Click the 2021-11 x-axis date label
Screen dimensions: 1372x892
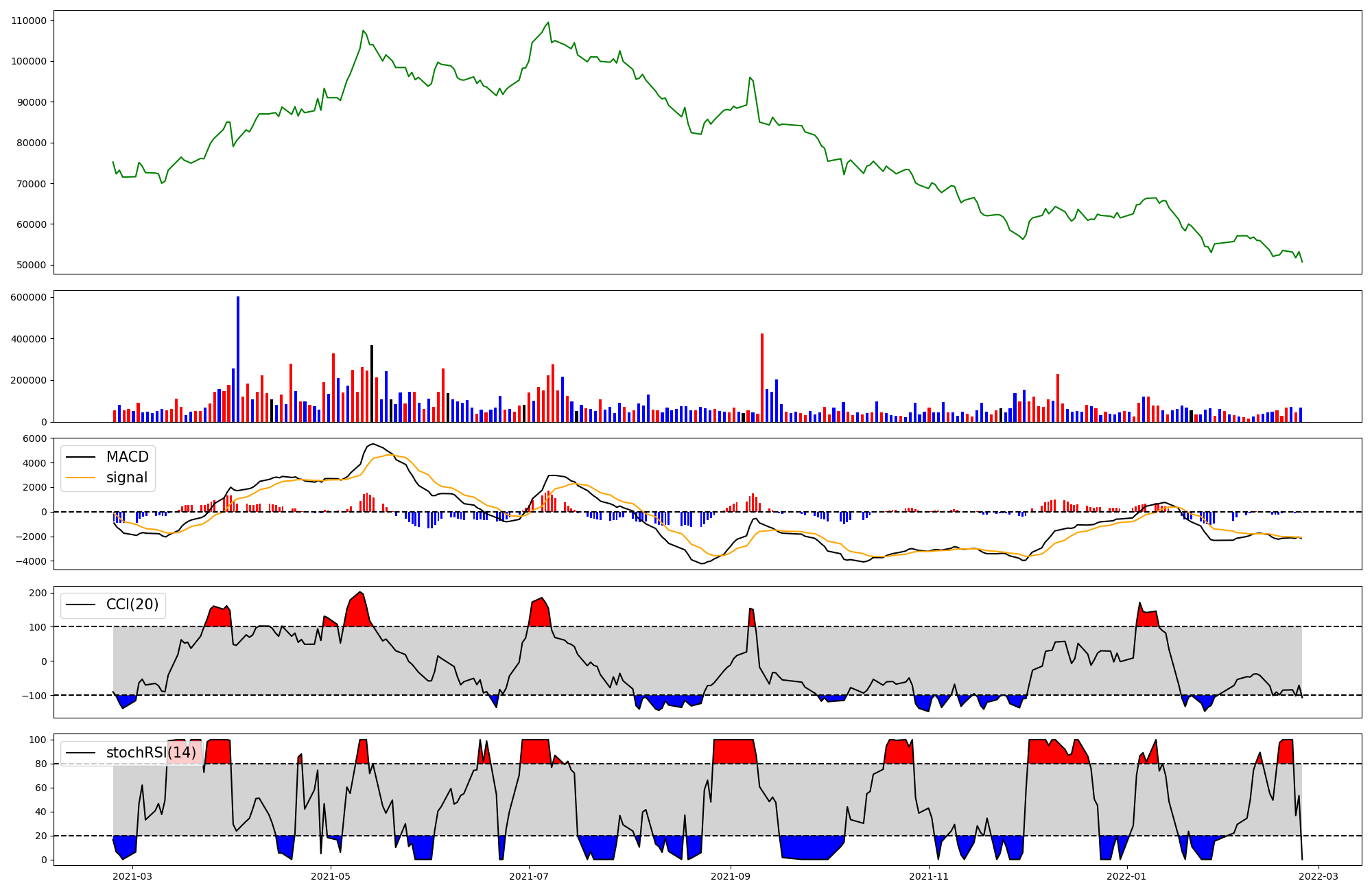tap(929, 876)
